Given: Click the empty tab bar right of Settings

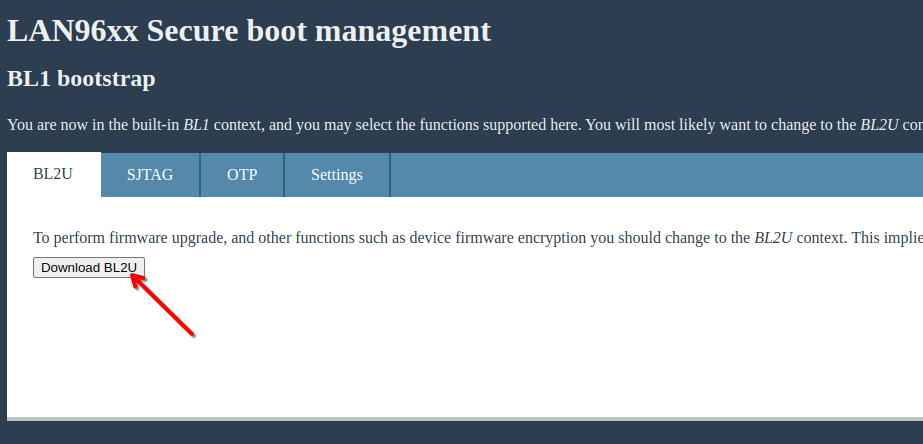Looking at the screenshot, I should (x=650, y=175).
